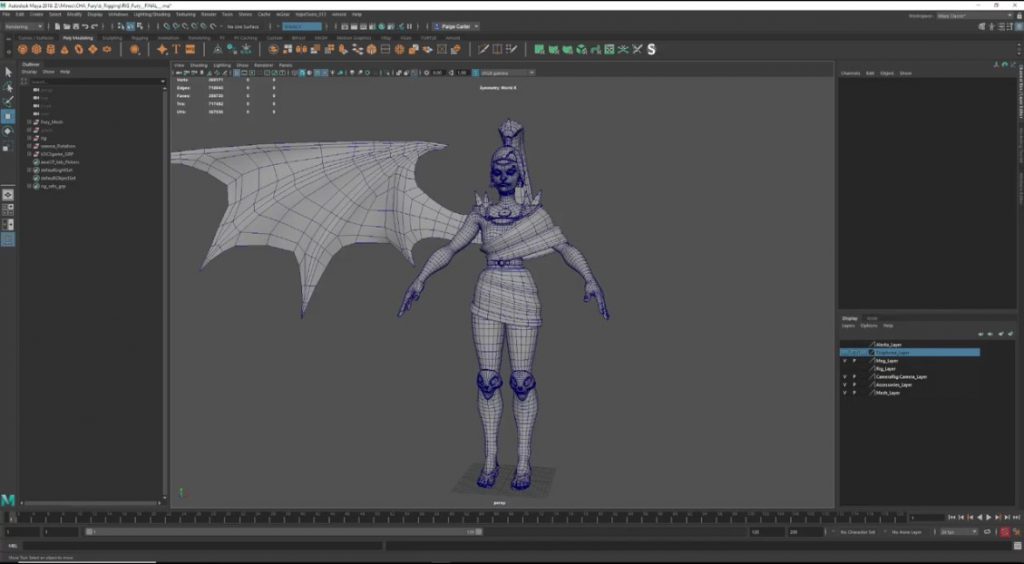Switch to the Rigging shelf tab
The image size is (1024, 564).
coord(140,38)
